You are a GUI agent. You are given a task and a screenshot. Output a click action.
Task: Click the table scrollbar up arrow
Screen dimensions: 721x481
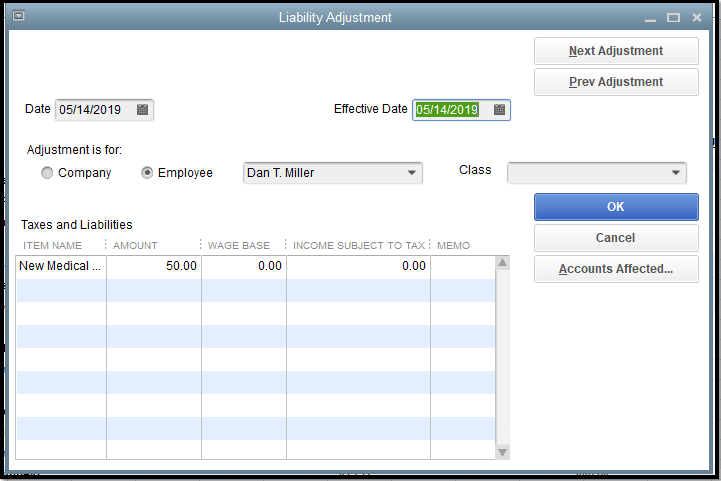[x=503, y=263]
